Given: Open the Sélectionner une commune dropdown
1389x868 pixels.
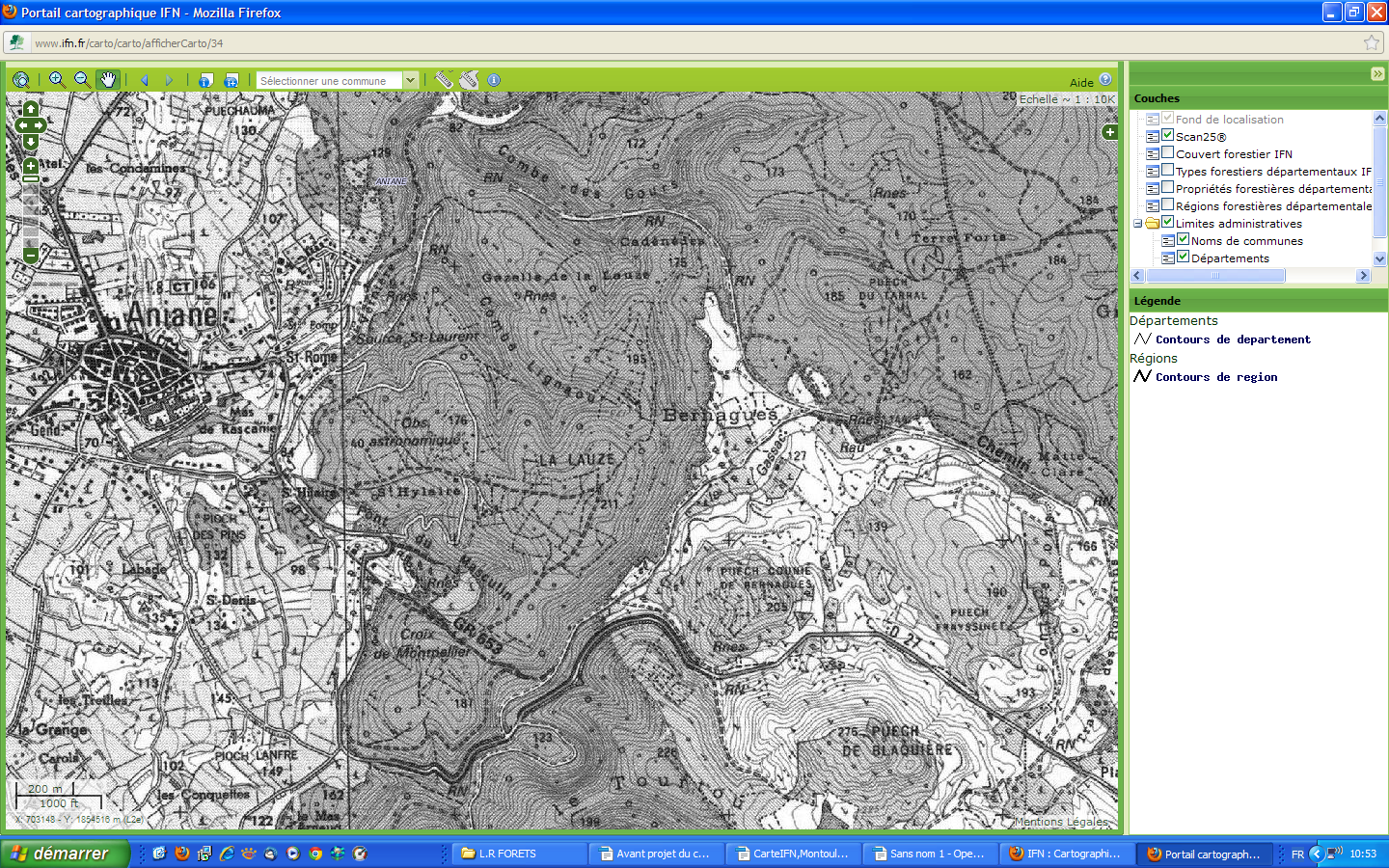Looking at the screenshot, I should [411, 80].
